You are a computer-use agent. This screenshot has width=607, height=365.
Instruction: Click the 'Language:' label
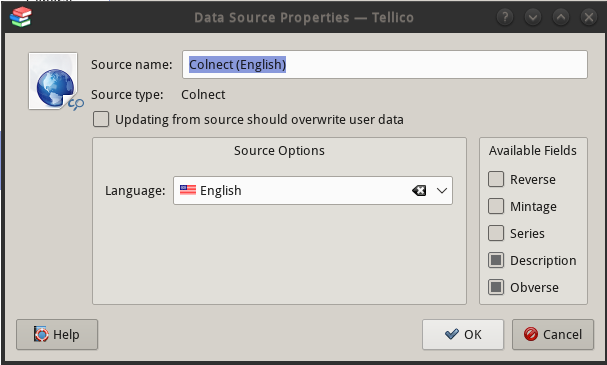pyautogui.click(x=135, y=190)
